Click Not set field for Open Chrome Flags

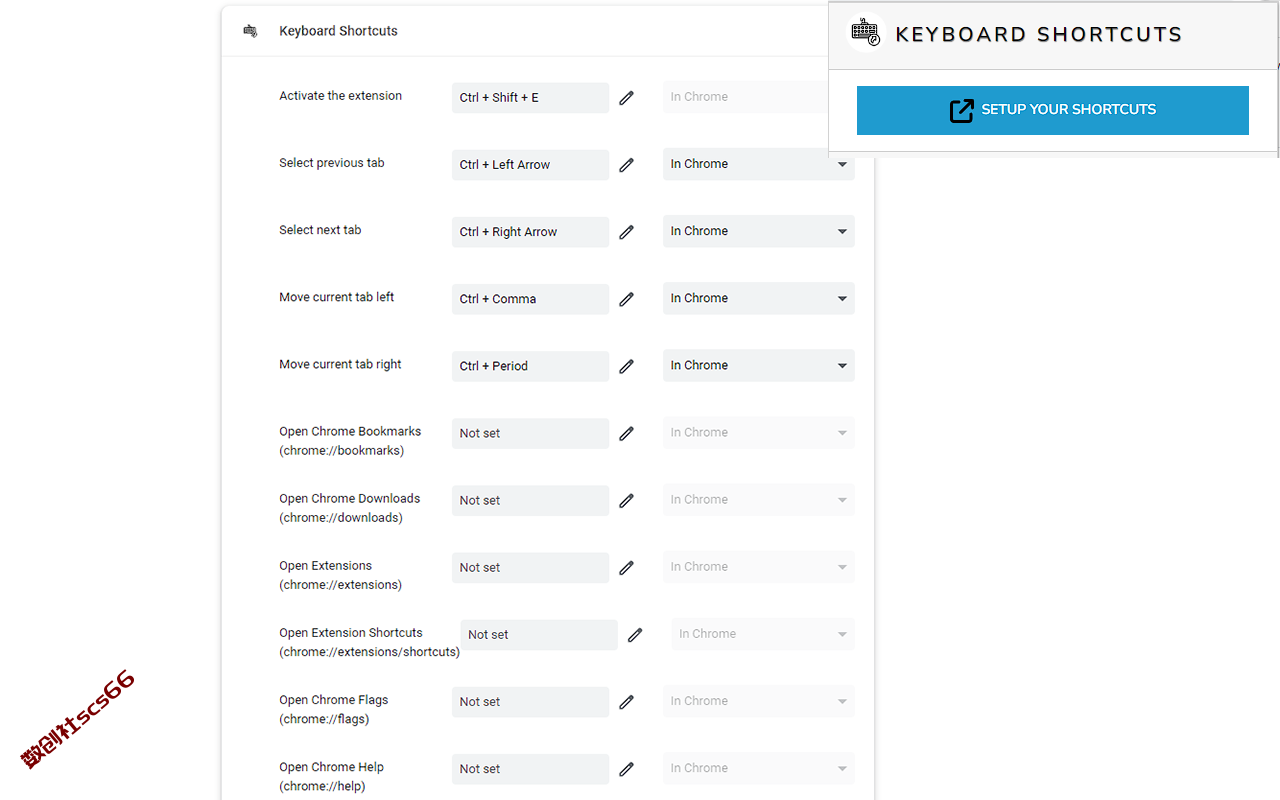[x=530, y=702]
